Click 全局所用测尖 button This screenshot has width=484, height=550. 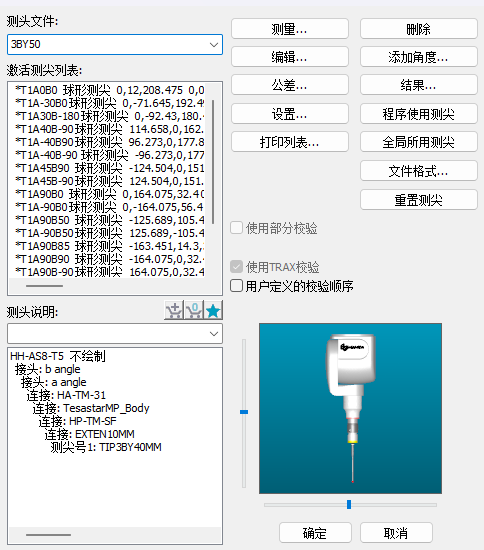pos(419,142)
